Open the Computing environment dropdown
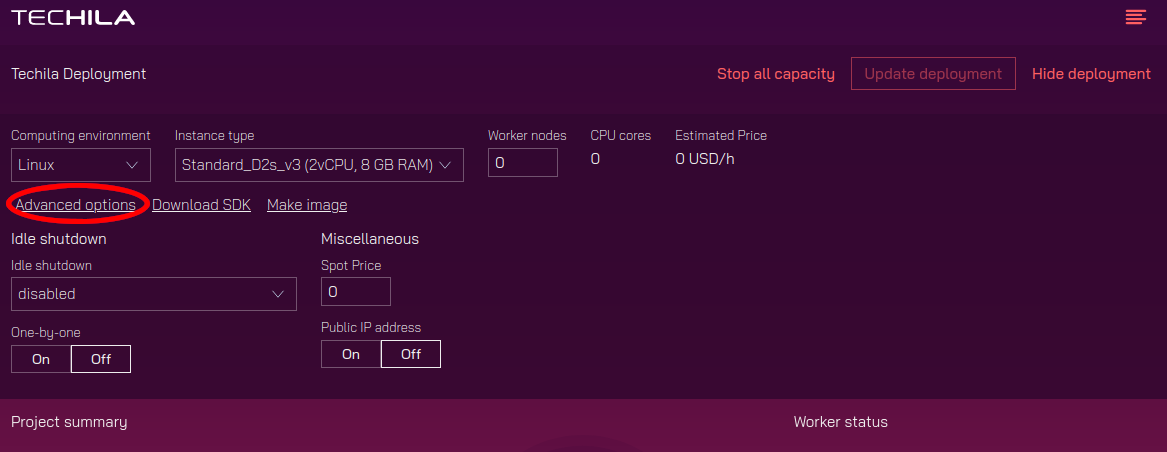Screen dimensions: 1167x452 [80, 165]
